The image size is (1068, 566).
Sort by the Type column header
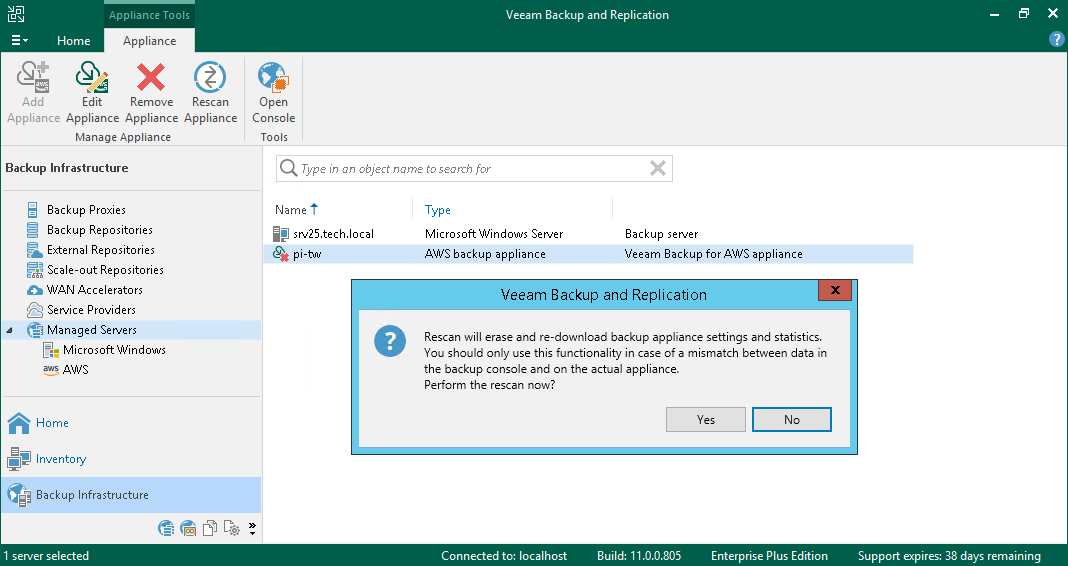[437, 210]
